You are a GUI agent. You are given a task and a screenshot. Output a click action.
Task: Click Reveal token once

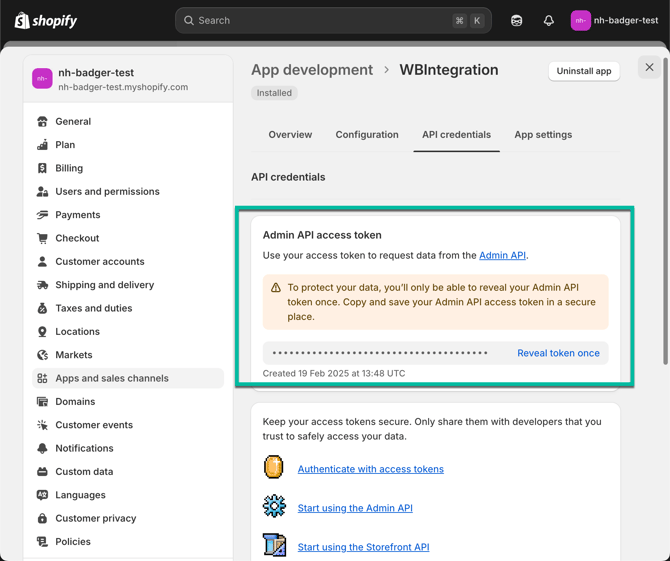coord(558,353)
